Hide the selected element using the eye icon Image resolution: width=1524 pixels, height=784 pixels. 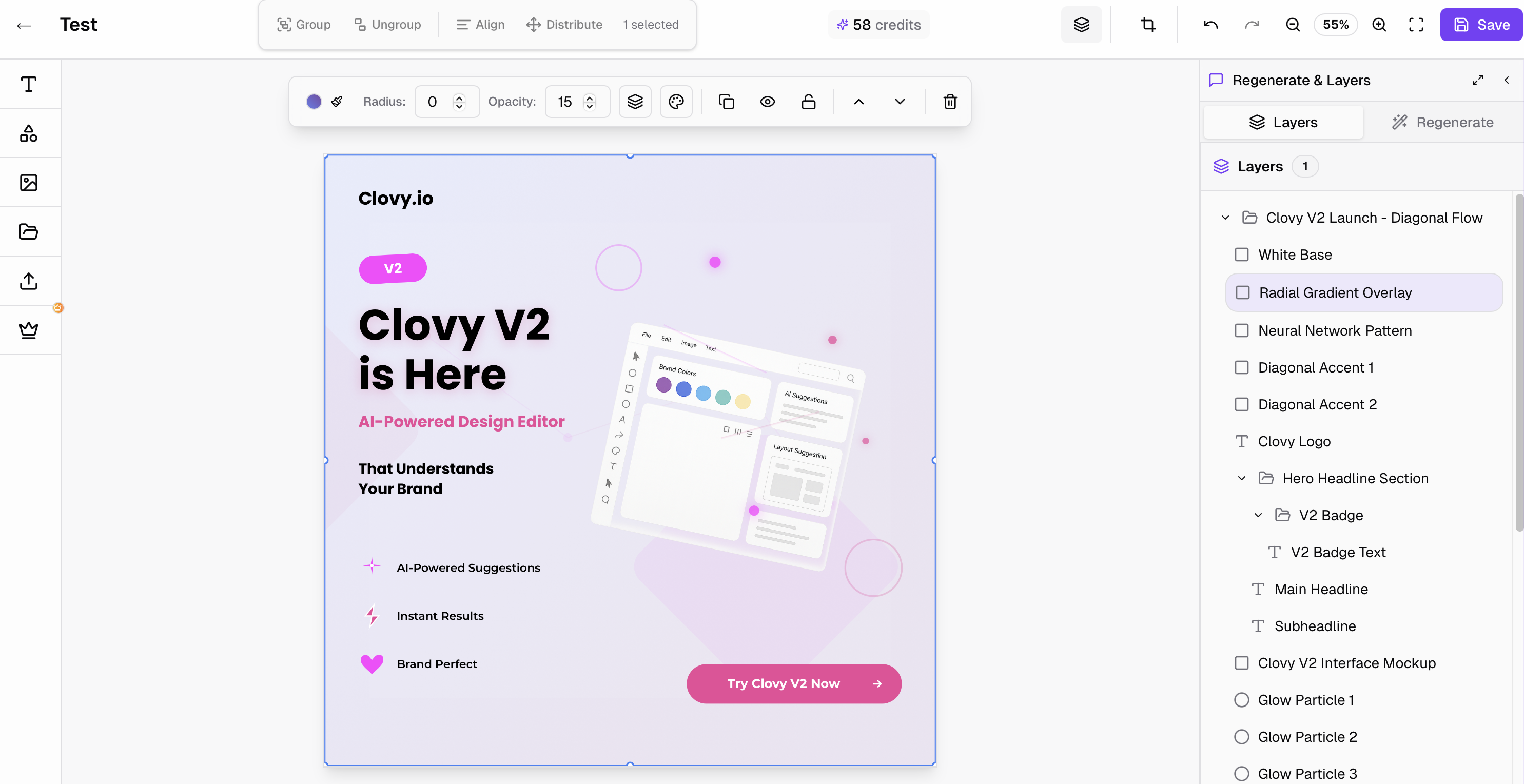767,101
